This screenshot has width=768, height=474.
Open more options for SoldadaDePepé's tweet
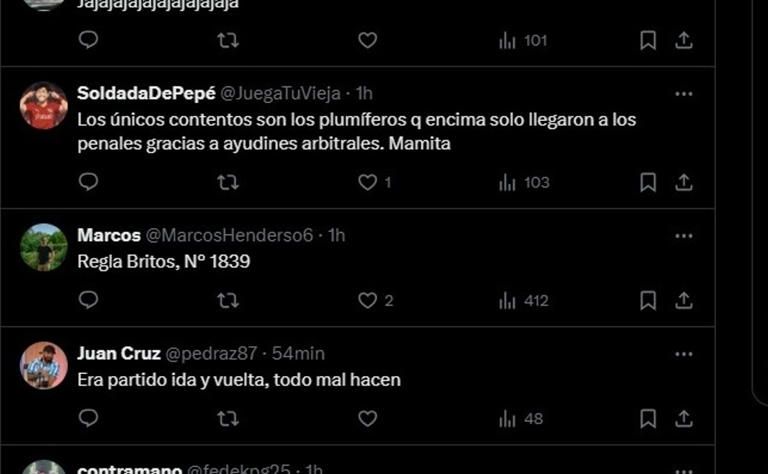(x=684, y=94)
